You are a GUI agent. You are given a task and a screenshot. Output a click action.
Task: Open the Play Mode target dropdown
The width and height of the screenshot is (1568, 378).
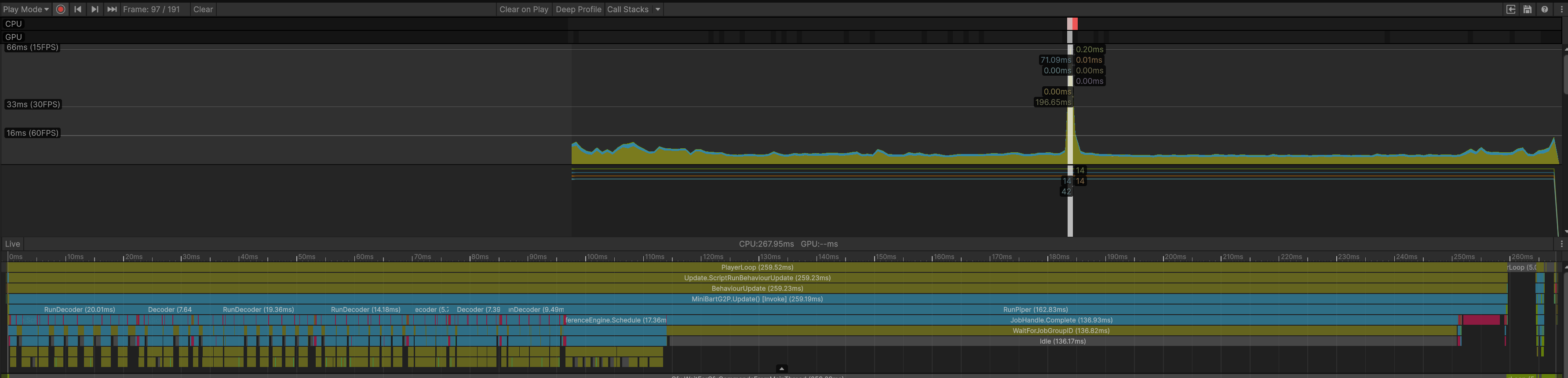(26, 9)
